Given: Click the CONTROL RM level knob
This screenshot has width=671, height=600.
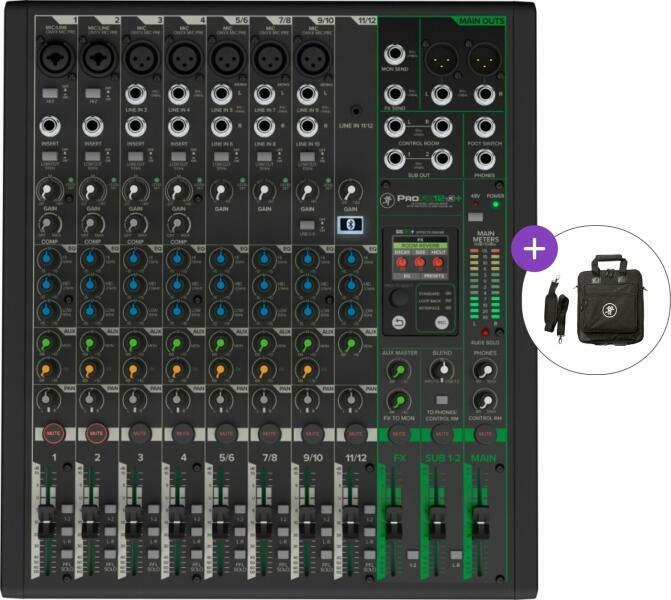Looking at the screenshot, I should click(485, 401).
